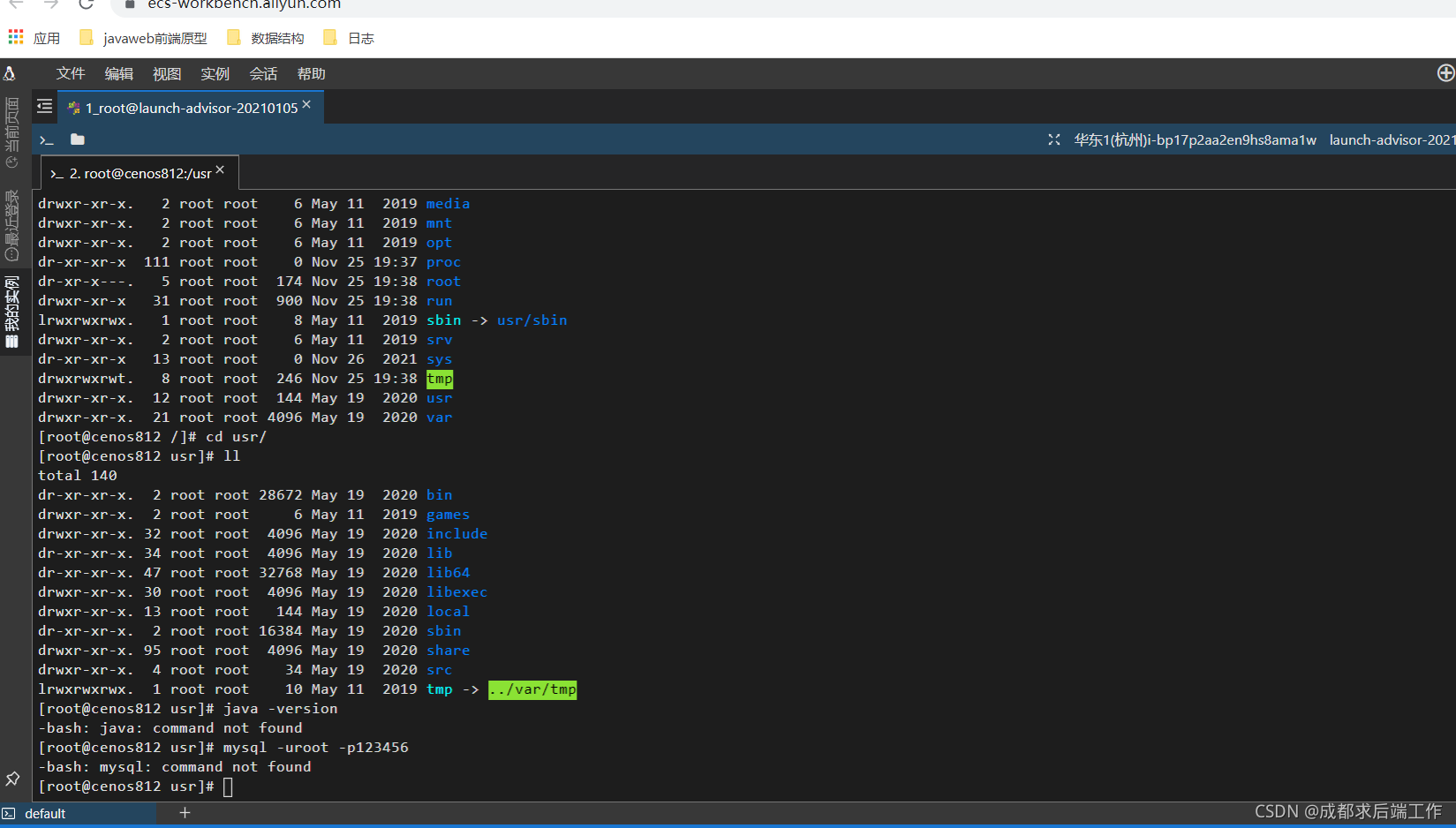
Task: Click the add new session plus icon at top right
Action: [1445, 73]
